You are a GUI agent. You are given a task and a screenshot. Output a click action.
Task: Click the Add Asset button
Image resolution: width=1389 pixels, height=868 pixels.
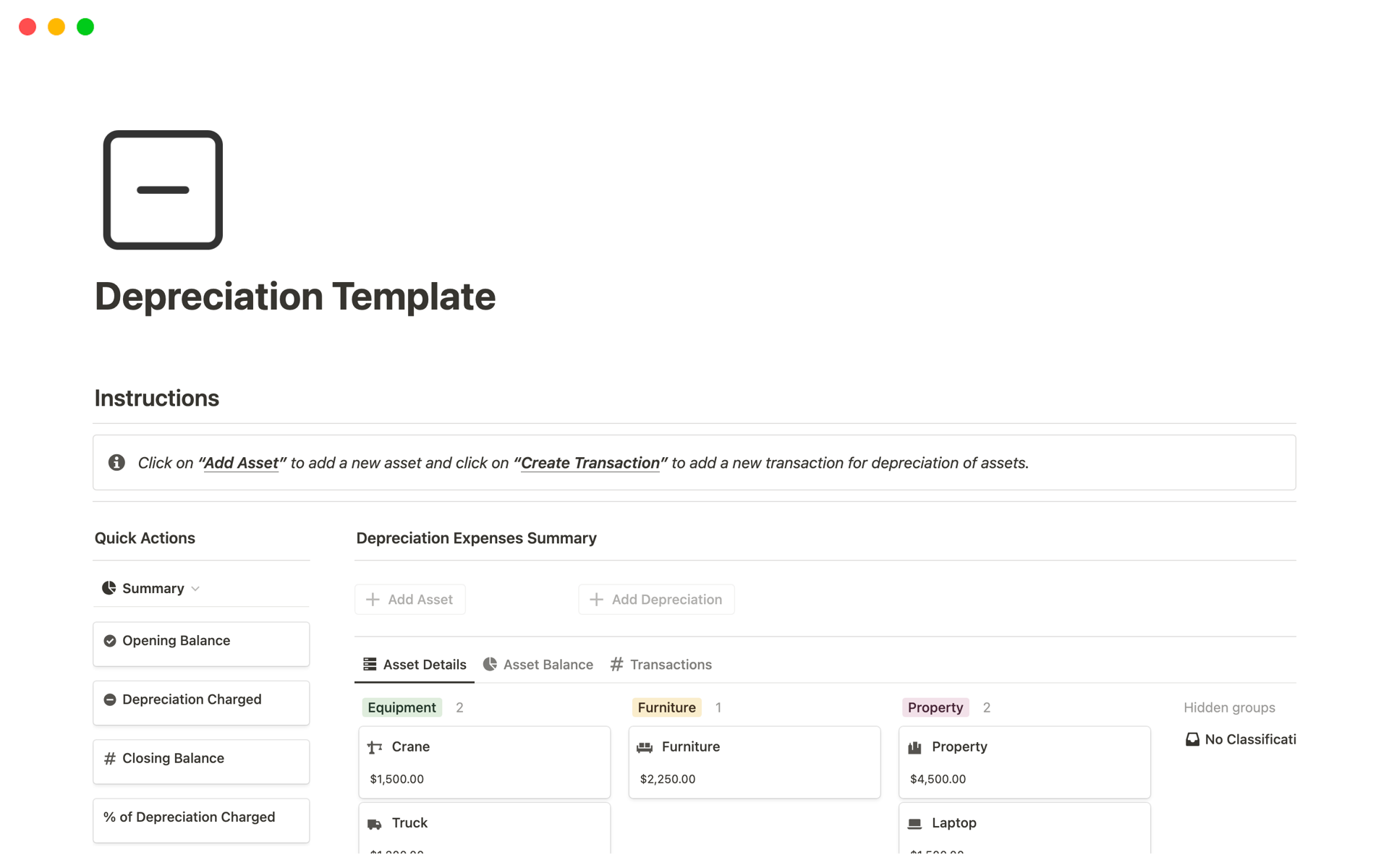(x=411, y=599)
